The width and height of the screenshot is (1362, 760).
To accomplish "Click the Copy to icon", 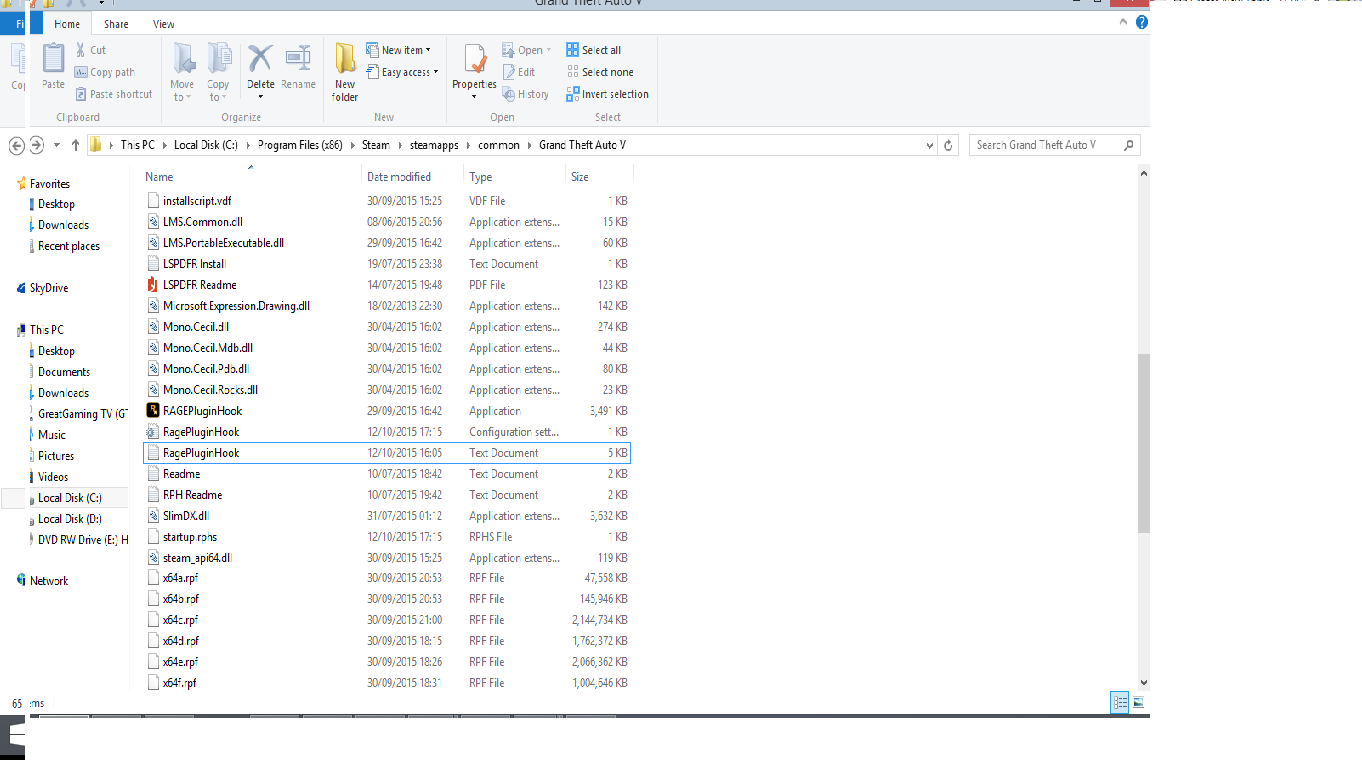I will coord(219,58).
